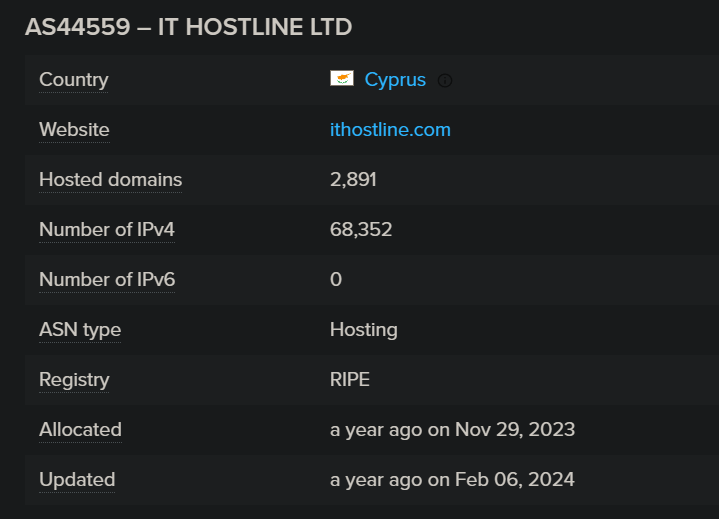
Task: Select the IPv6 count value 0
Action: coord(336,280)
